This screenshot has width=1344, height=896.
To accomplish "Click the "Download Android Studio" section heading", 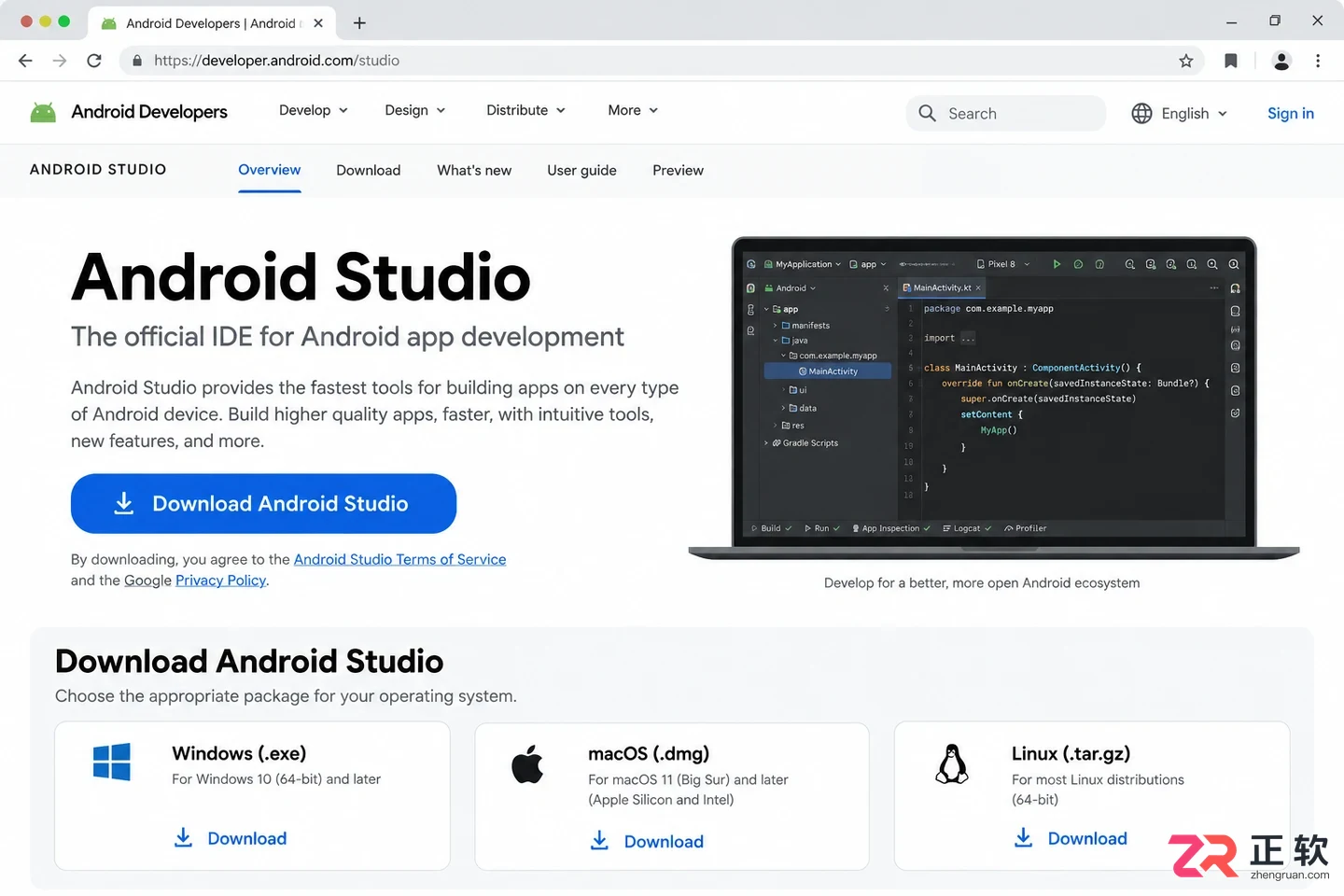I will tap(249, 661).
